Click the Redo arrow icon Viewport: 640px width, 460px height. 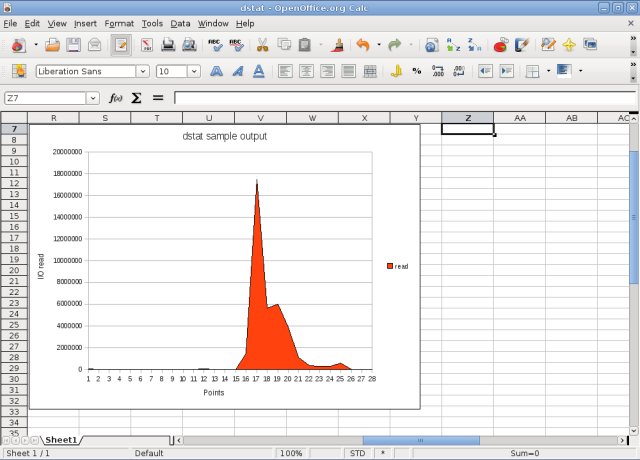point(395,44)
